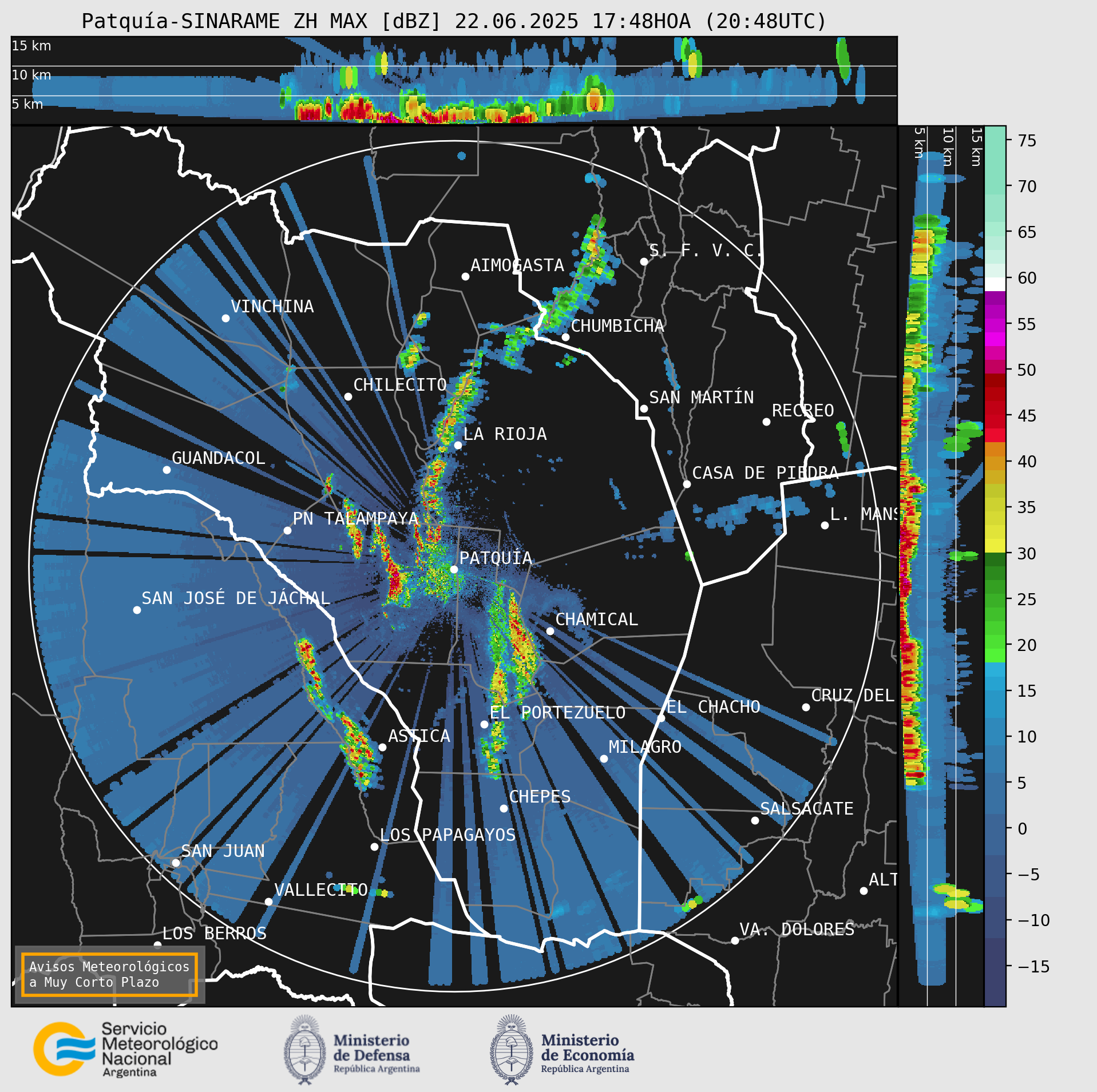This screenshot has height=1092, width=1097.
Task: Click the radar title text at top
Action: tap(454, 21)
